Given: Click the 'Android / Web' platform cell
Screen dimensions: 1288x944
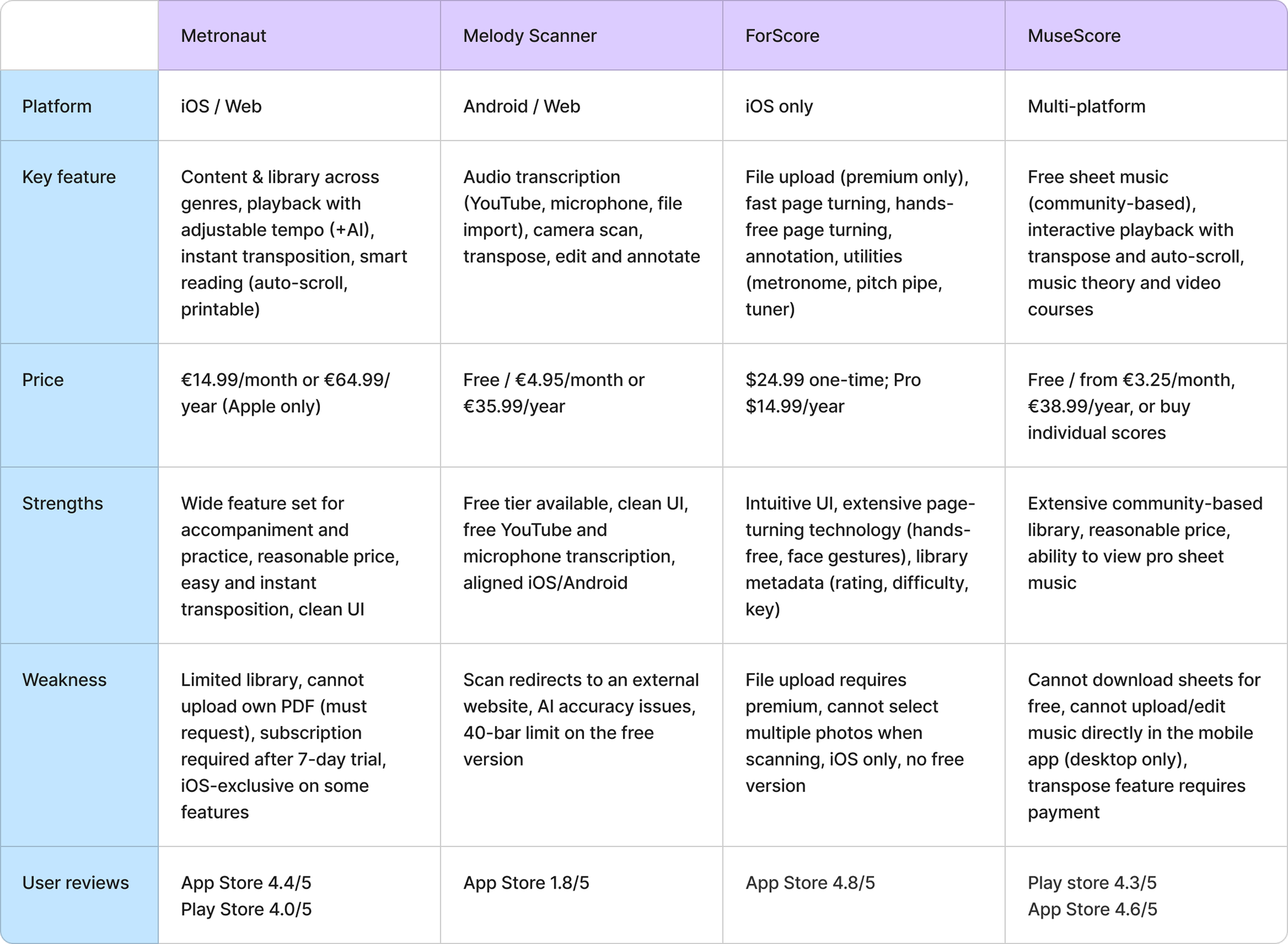Looking at the screenshot, I should pyautogui.click(x=582, y=106).
